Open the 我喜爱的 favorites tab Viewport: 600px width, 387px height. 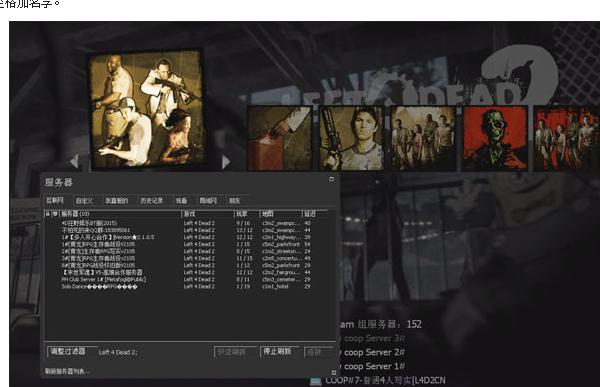point(117,201)
